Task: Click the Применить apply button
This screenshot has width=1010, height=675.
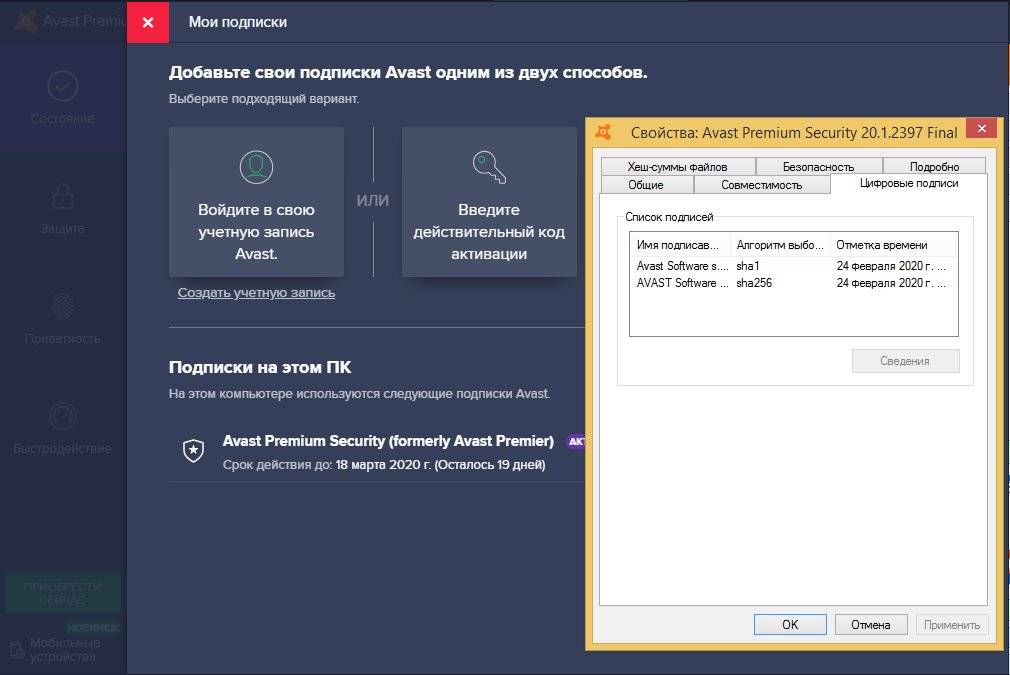Action: (951, 624)
